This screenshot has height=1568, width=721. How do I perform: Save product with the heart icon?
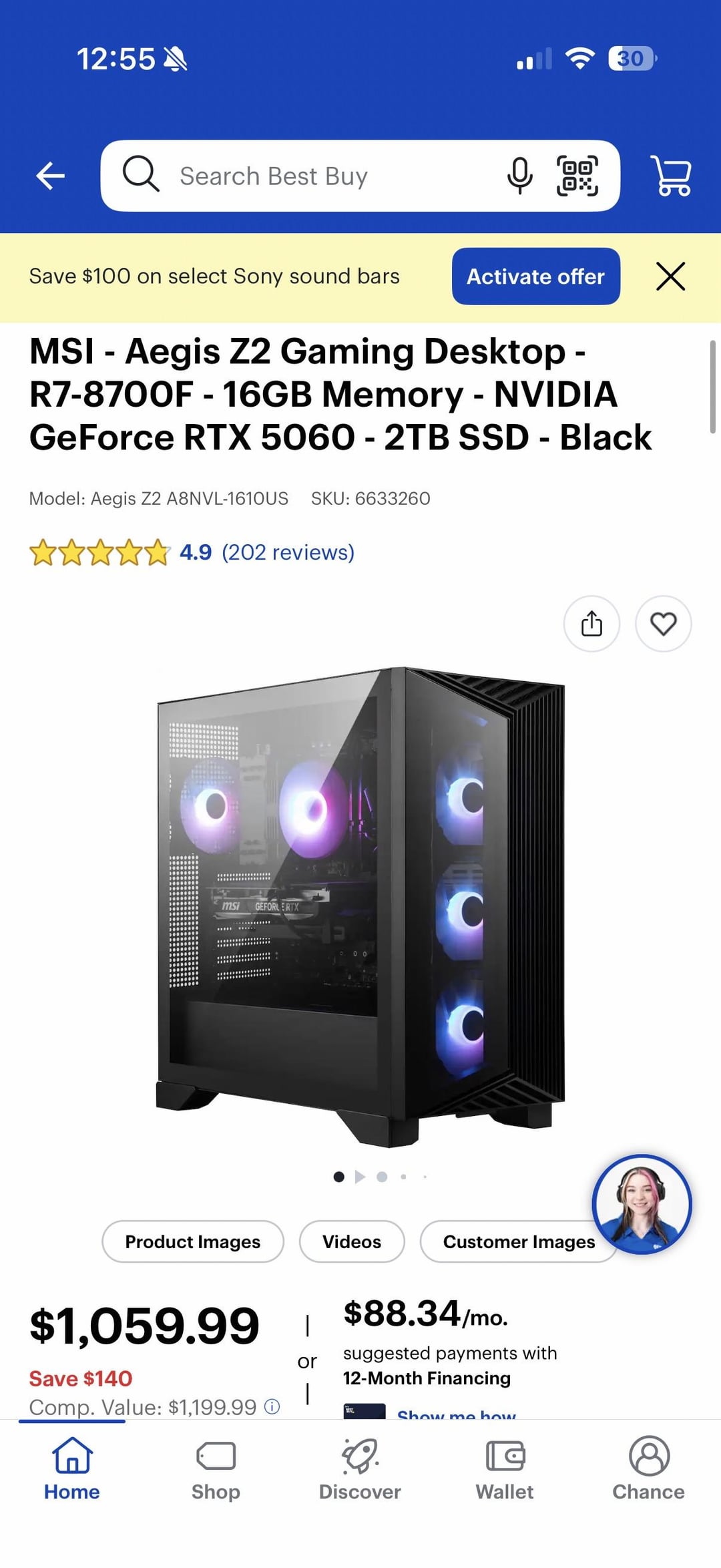pos(664,624)
